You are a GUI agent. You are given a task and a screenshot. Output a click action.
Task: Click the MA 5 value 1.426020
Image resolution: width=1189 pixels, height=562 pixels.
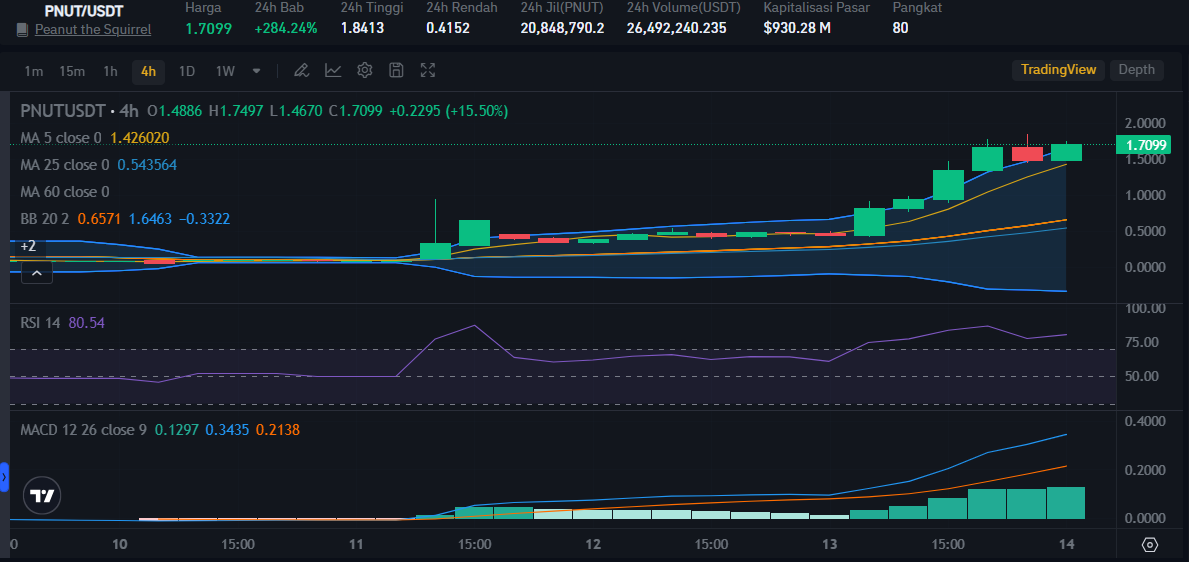tap(140, 138)
